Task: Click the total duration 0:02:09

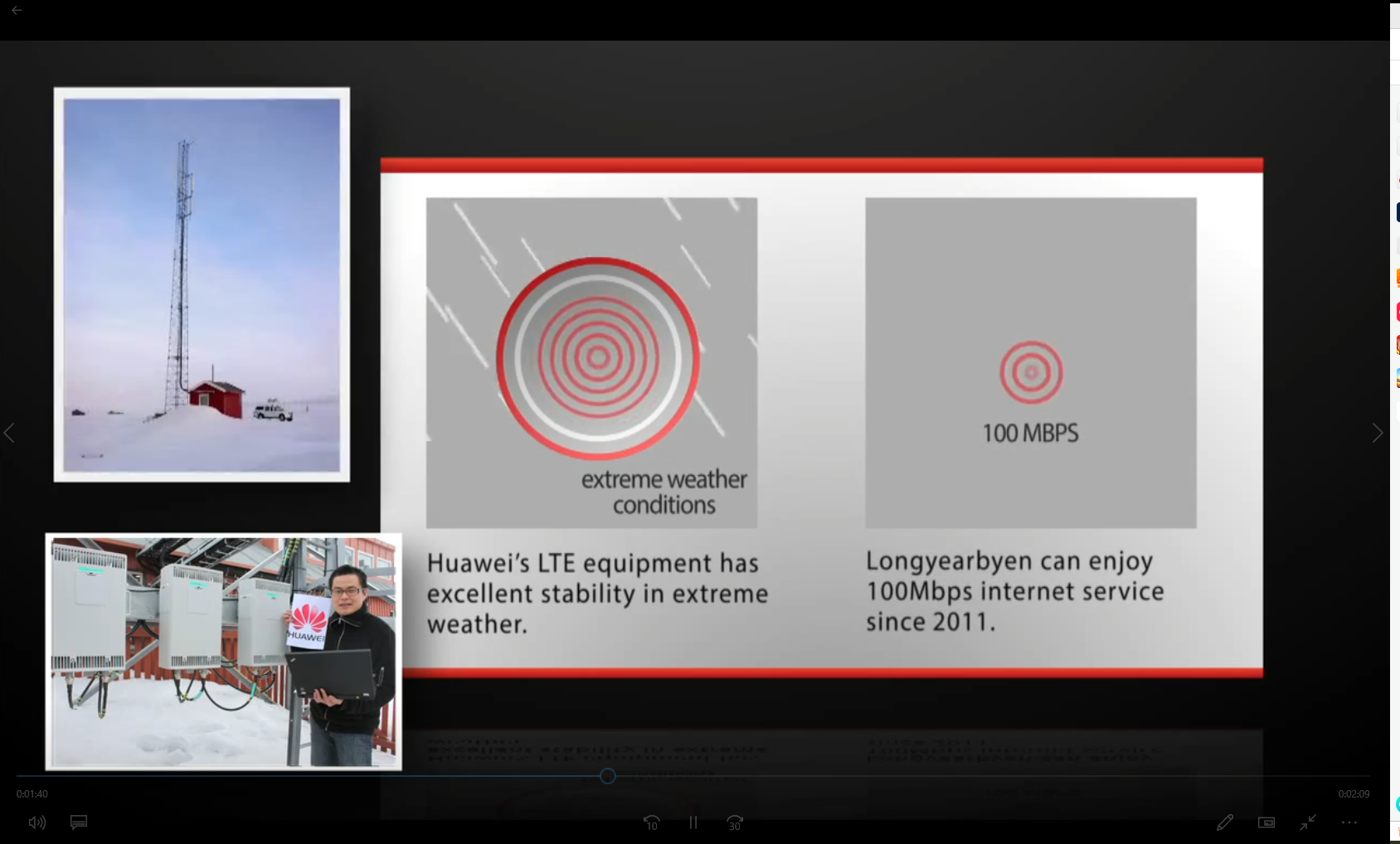Action: (1354, 794)
